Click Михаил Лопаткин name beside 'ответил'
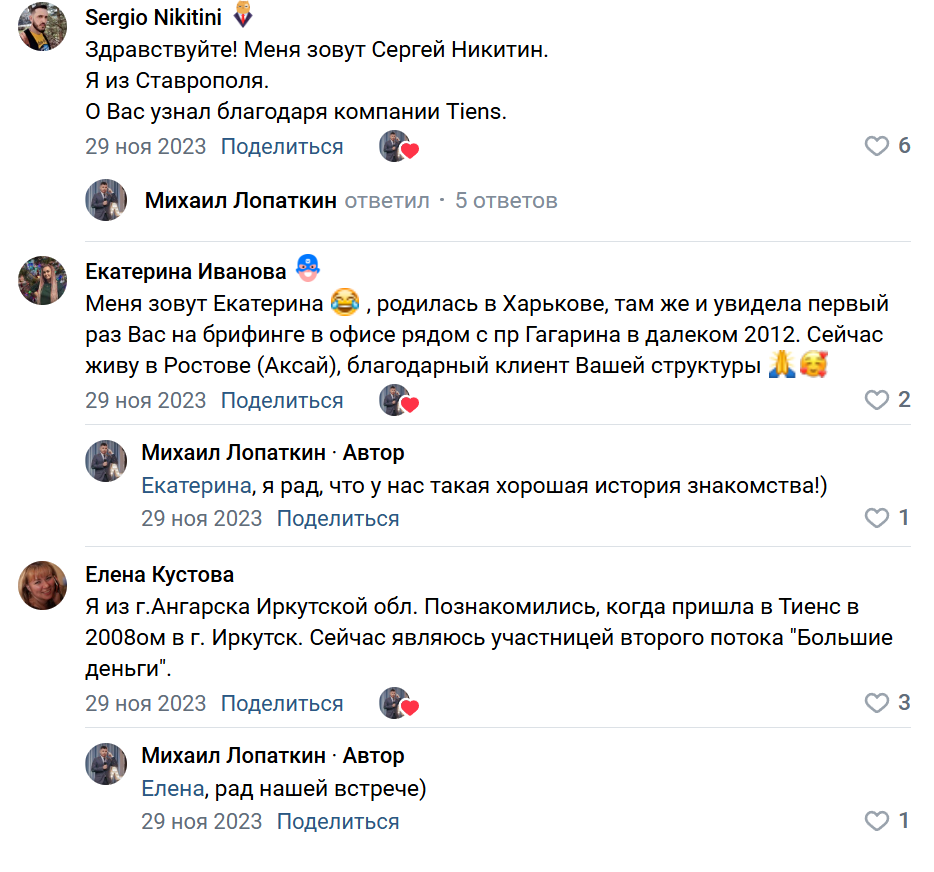 tap(240, 201)
